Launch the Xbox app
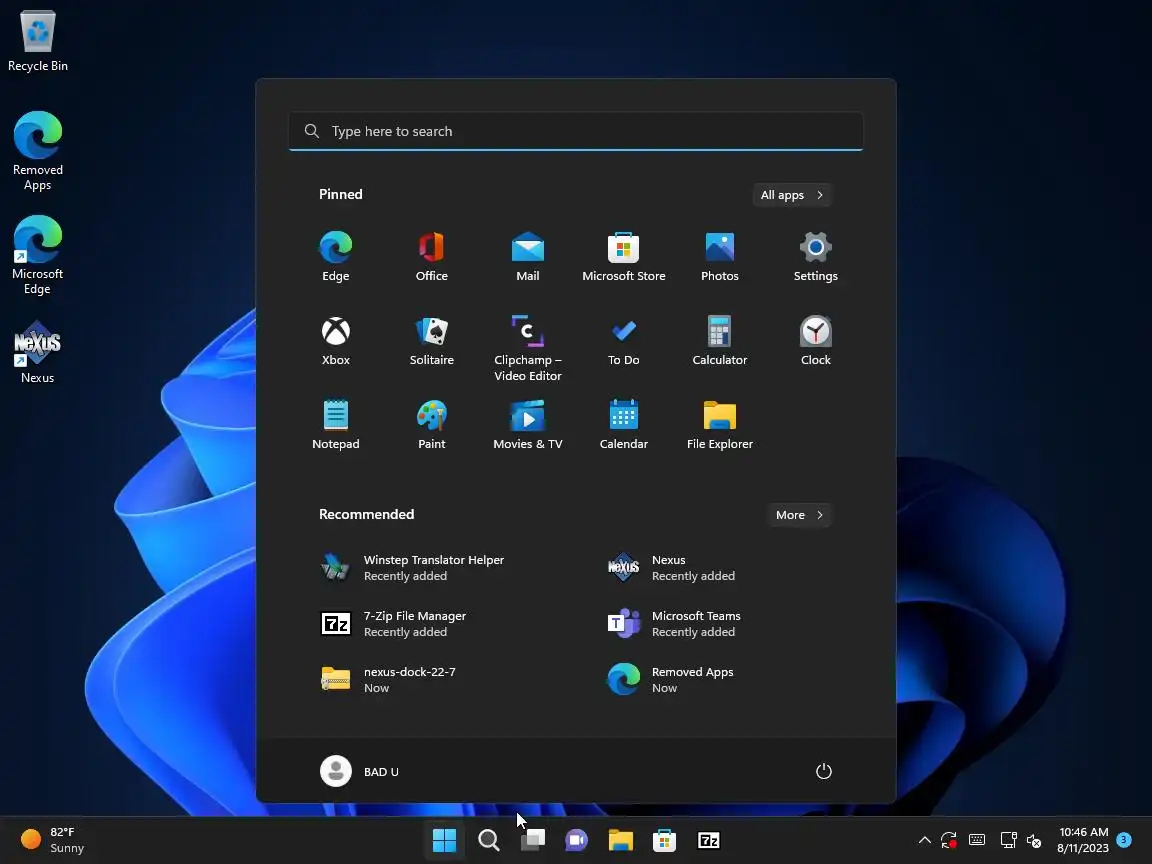Image resolution: width=1152 pixels, height=864 pixels. coord(336,340)
